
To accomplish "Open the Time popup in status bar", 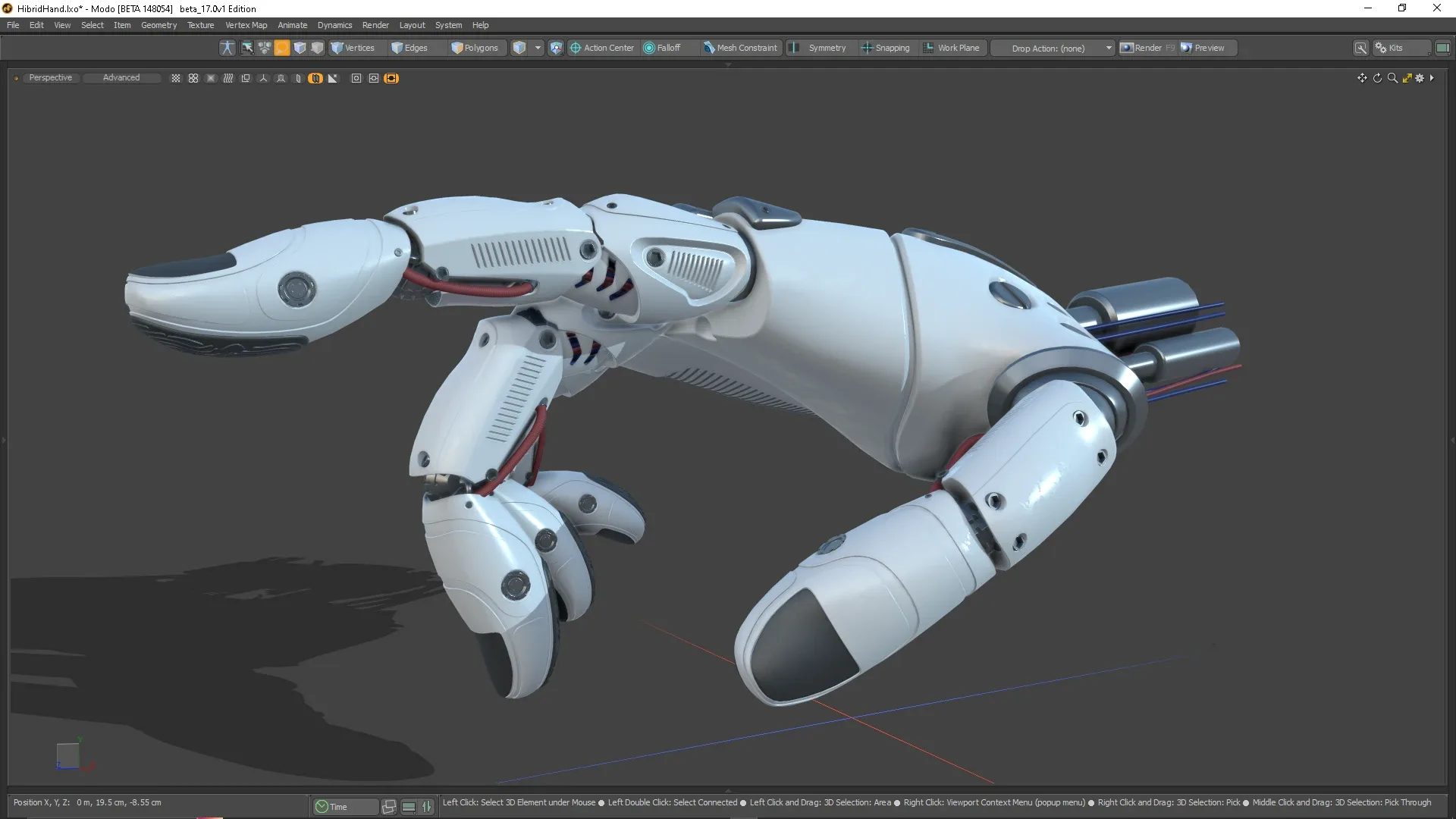I will pos(345,807).
